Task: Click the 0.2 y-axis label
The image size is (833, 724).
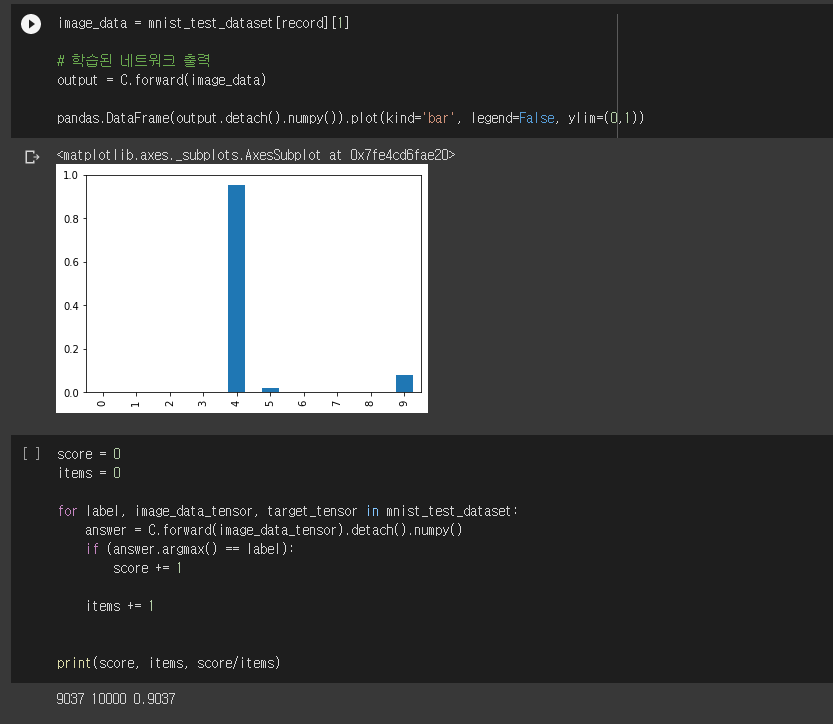Action: pyautogui.click(x=71, y=350)
